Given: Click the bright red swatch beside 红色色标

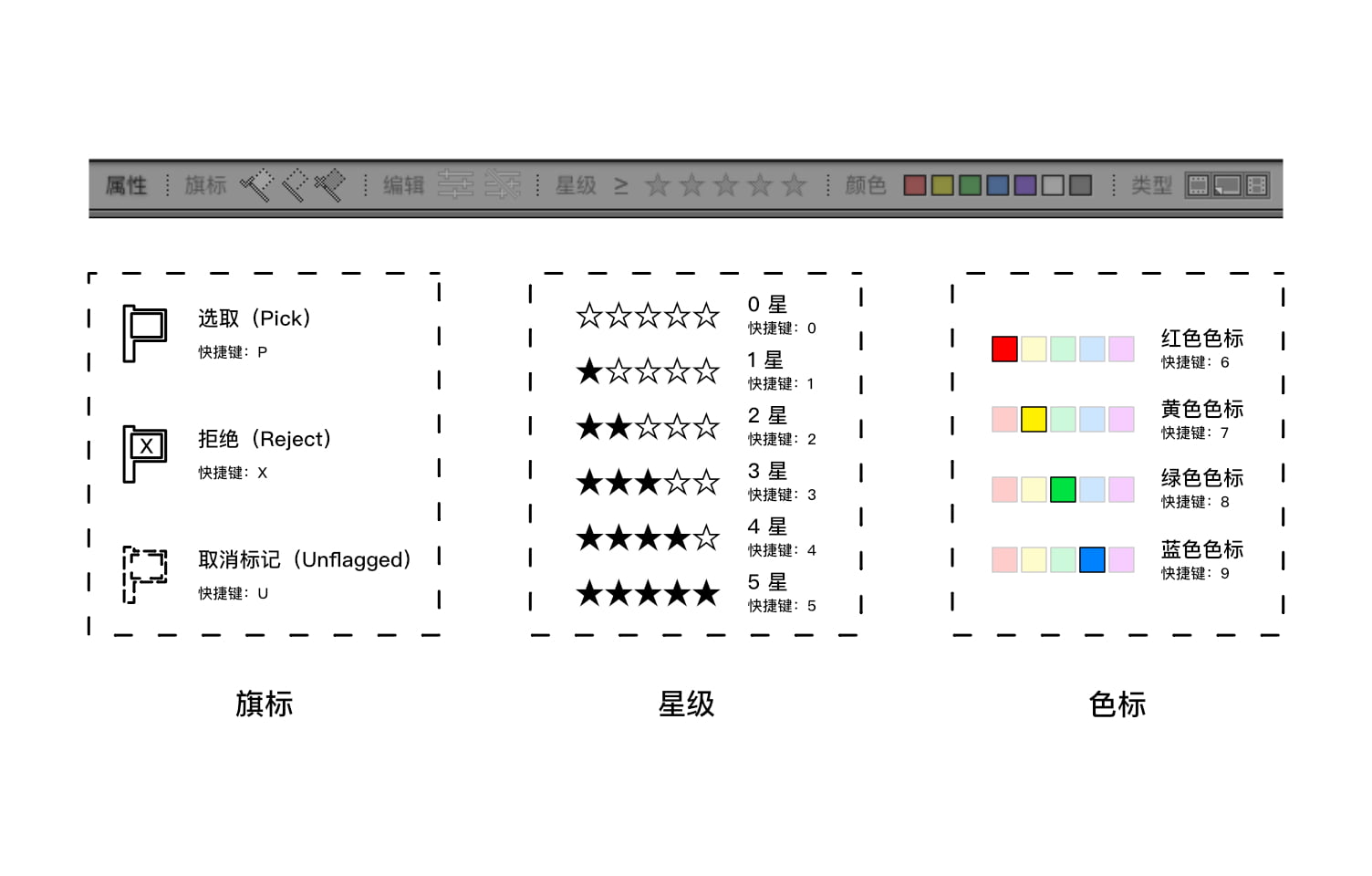Looking at the screenshot, I should [x=1004, y=349].
